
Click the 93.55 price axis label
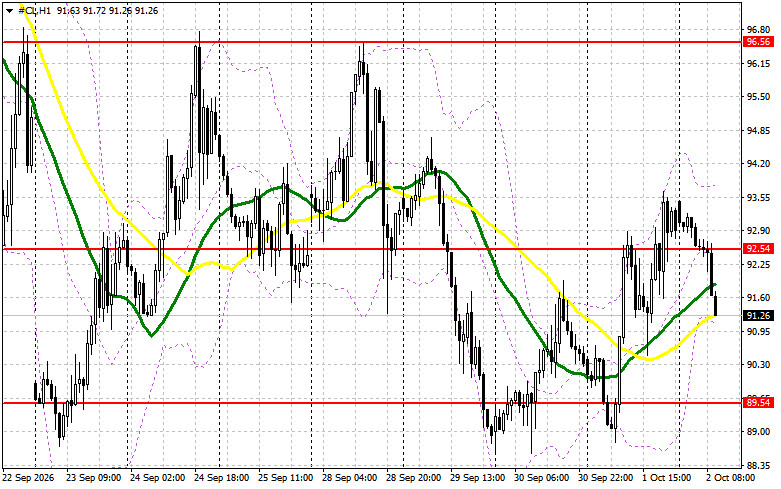pyautogui.click(x=758, y=198)
